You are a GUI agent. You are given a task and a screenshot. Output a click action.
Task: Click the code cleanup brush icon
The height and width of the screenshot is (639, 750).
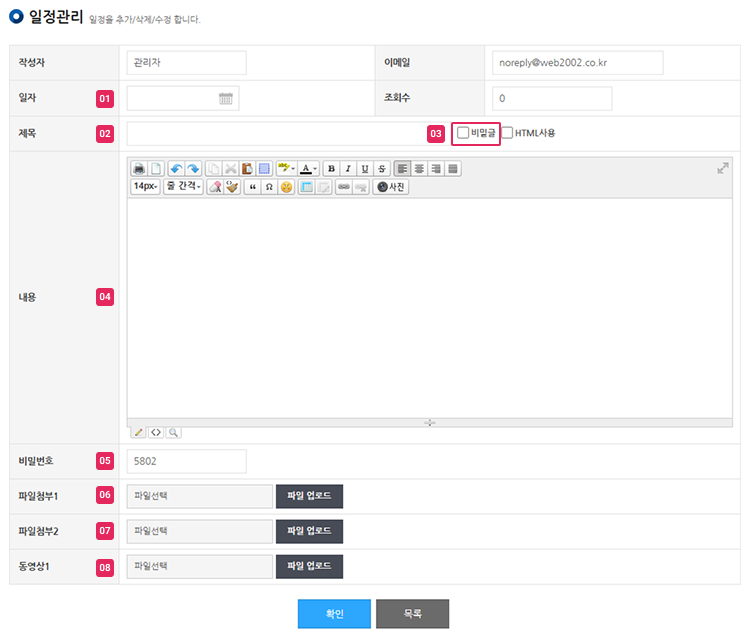coord(232,187)
